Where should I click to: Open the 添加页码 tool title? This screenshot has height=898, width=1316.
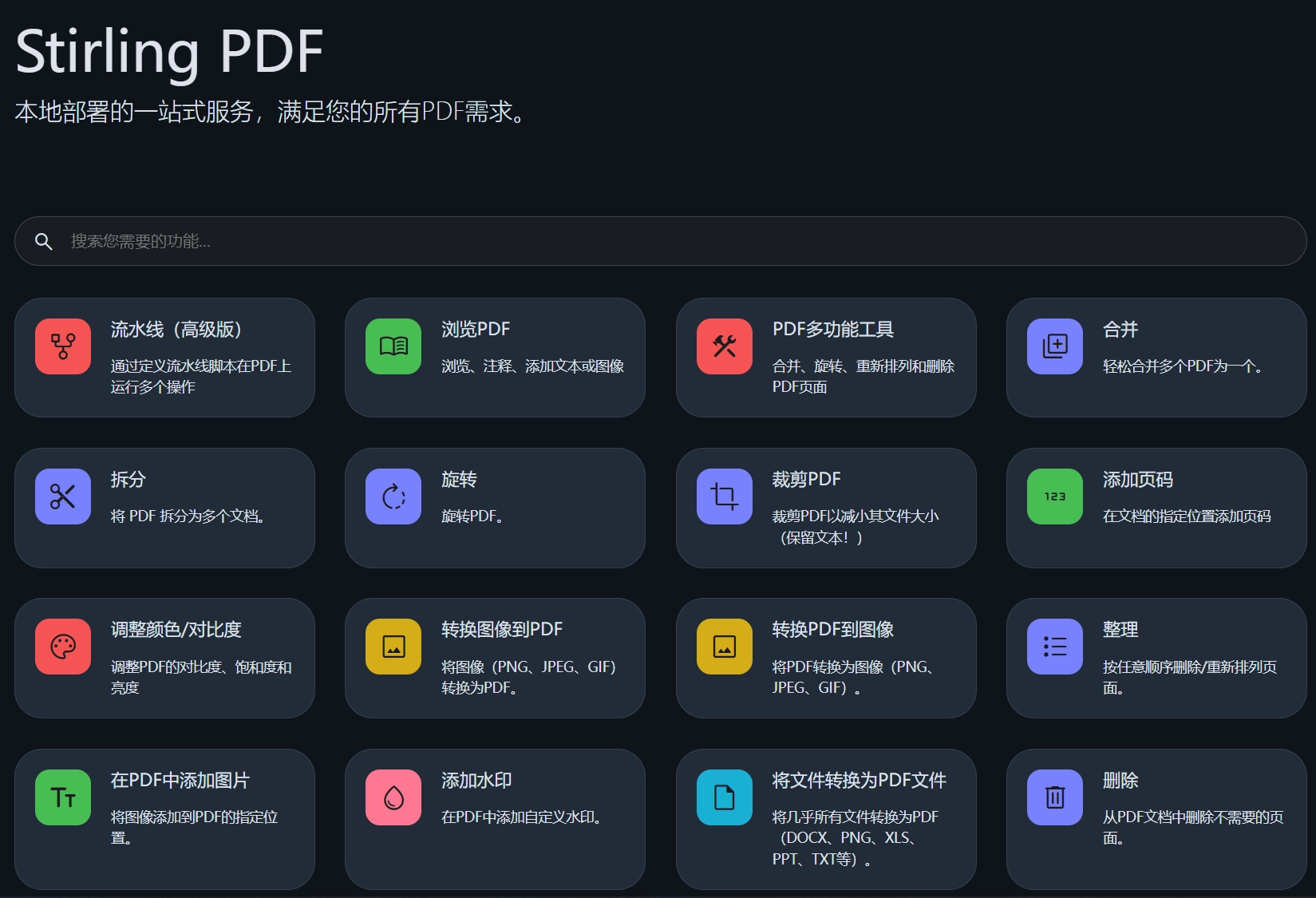click(x=1138, y=480)
